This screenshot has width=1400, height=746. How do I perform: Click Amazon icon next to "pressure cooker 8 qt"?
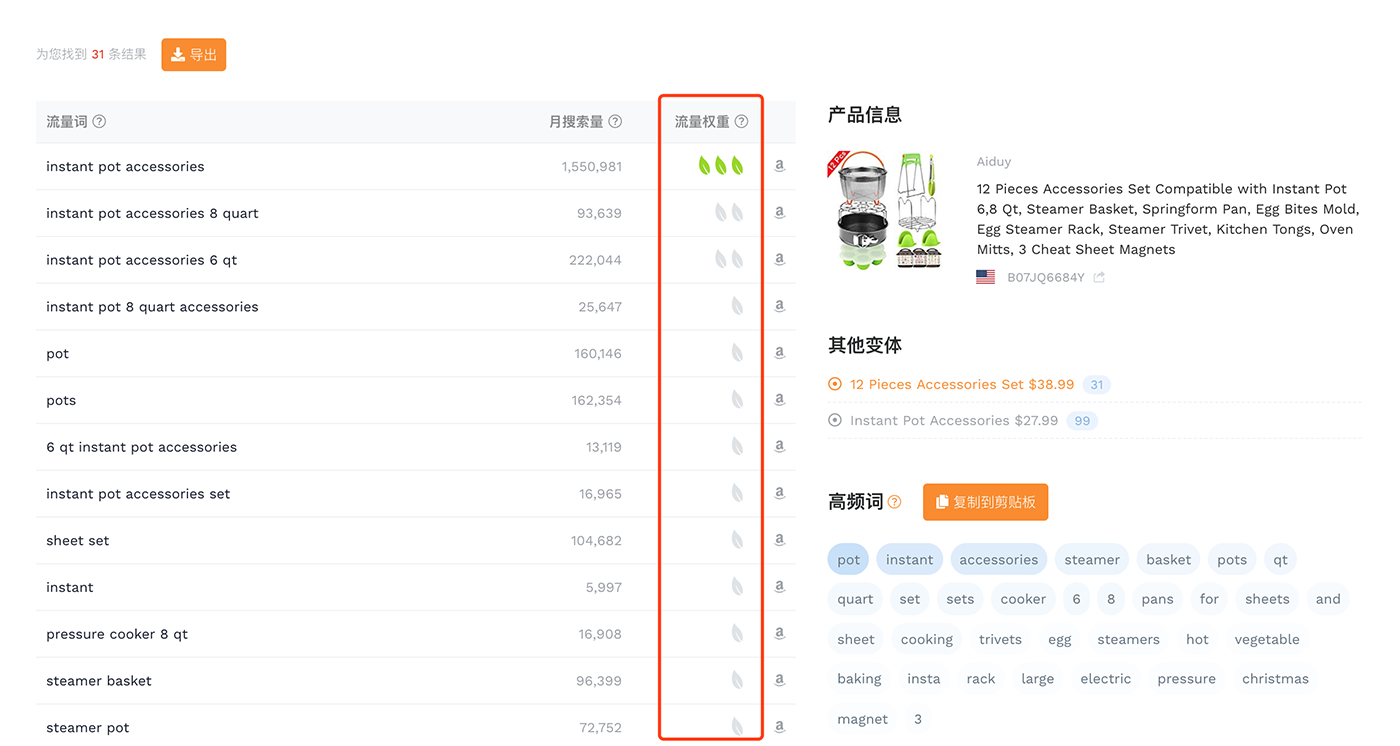pyautogui.click(x=779, y=633)
